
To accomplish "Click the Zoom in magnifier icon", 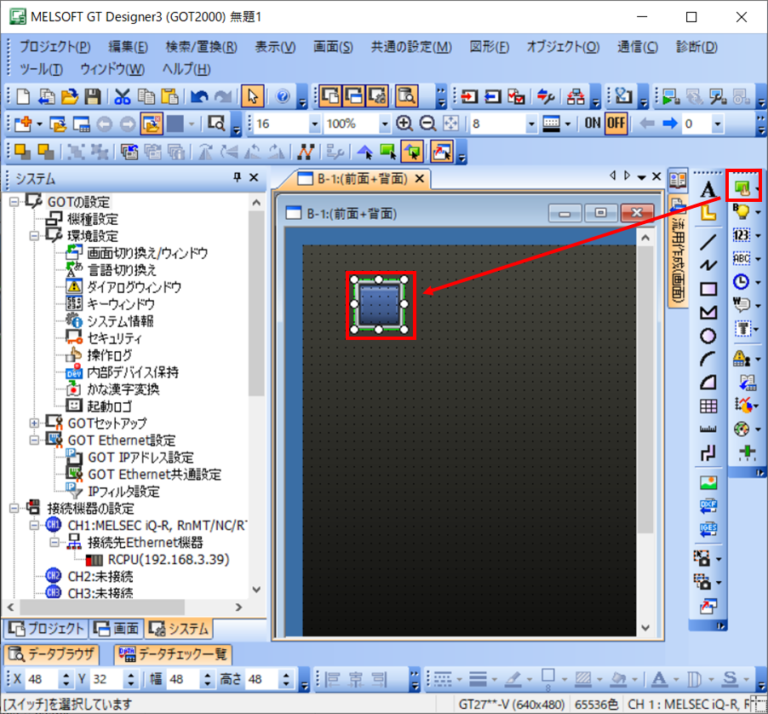I will coord(404,124).
